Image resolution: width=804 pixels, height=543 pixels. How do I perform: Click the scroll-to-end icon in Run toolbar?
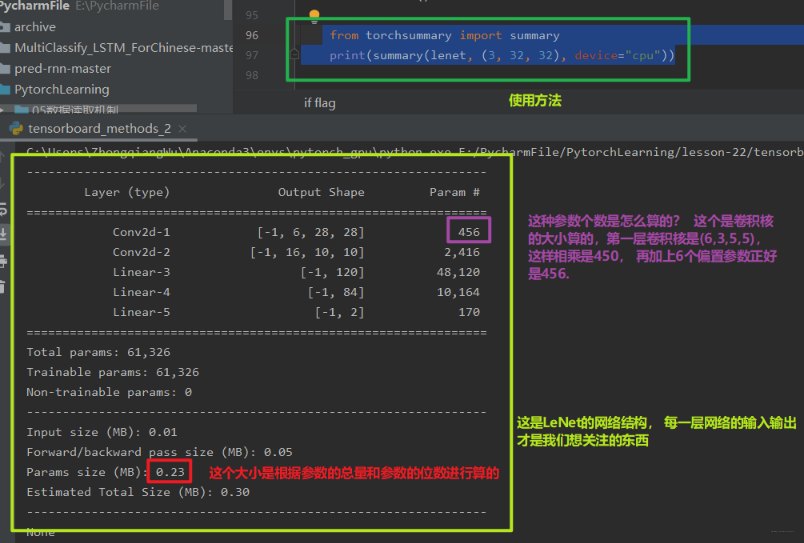coord(3,234)
